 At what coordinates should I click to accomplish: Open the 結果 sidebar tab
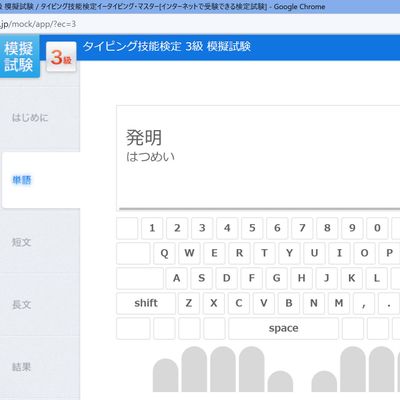click(x=40, y=367)
